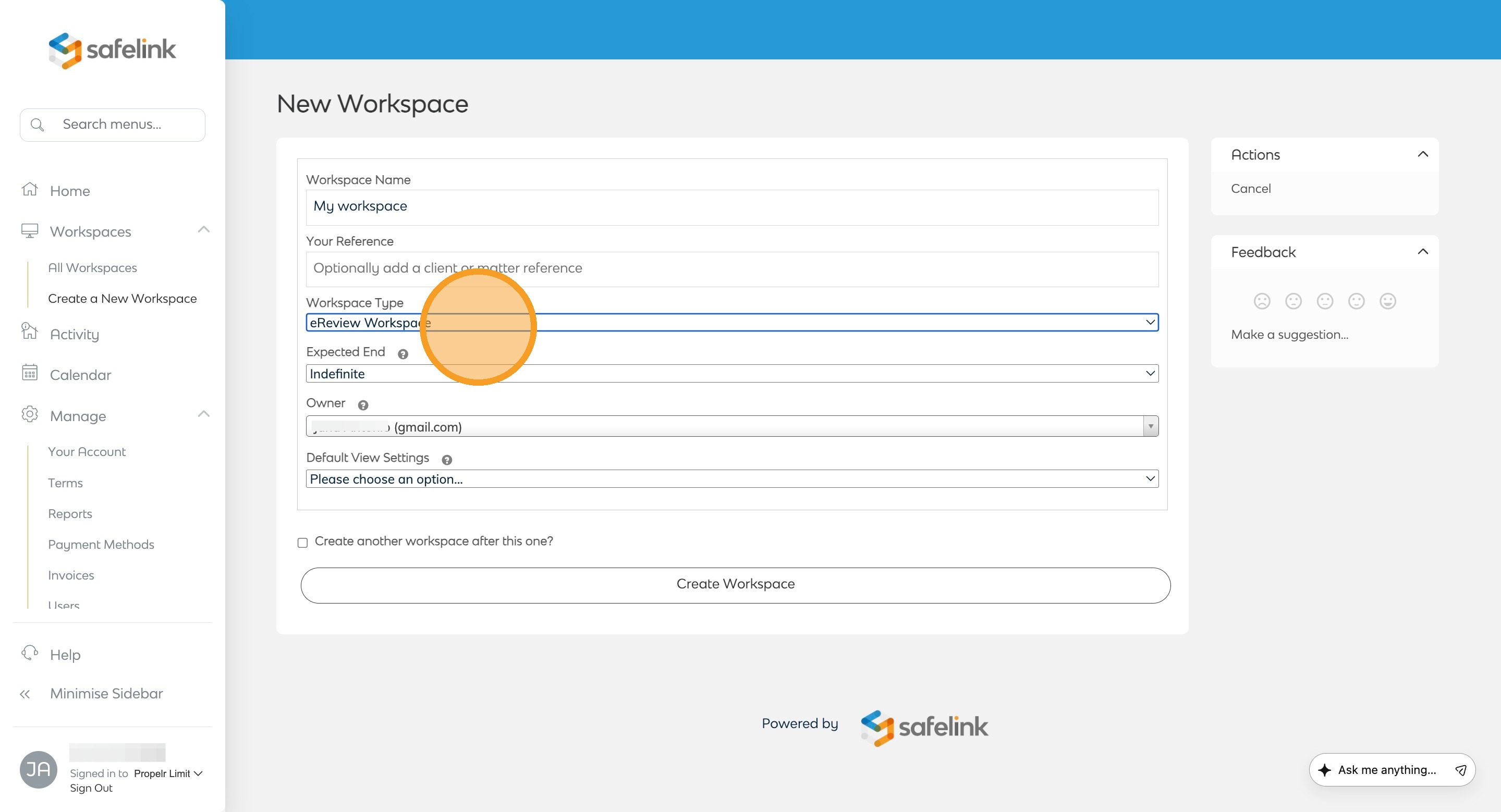Collapse the Actions panel chevron
The width and height of the screenshot is (1501, 812).
point(1422,154)
